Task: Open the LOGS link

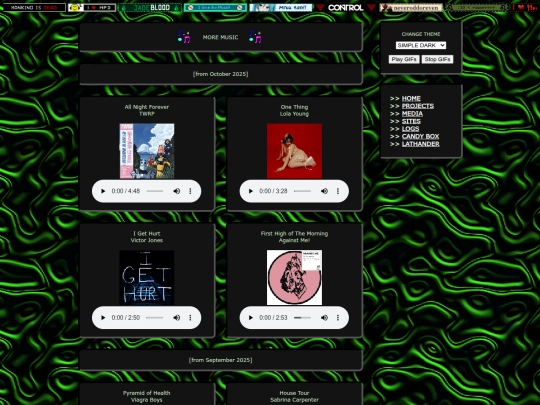Action: coord(411,129)
